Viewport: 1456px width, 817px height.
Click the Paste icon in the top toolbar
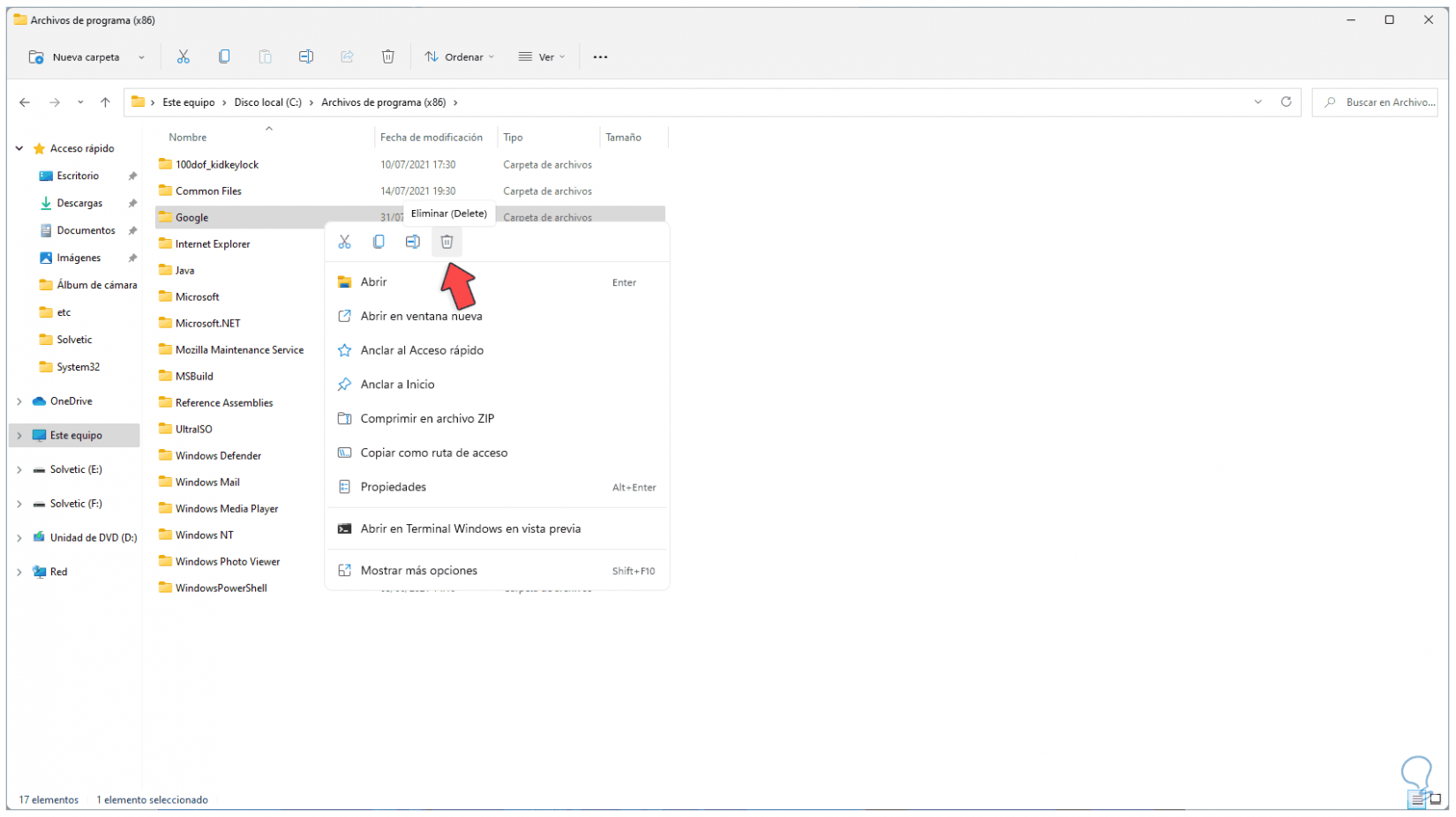click(x=265, y=56)
